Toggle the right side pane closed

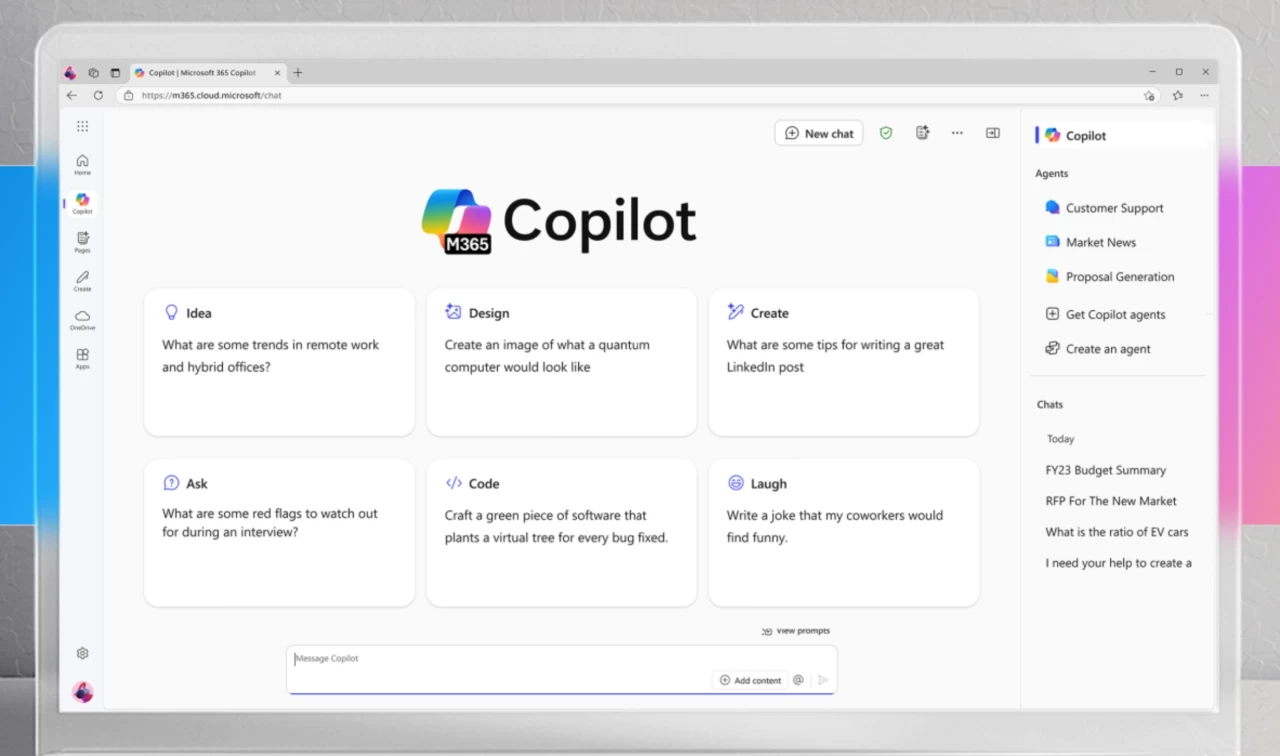click(992, 132)
